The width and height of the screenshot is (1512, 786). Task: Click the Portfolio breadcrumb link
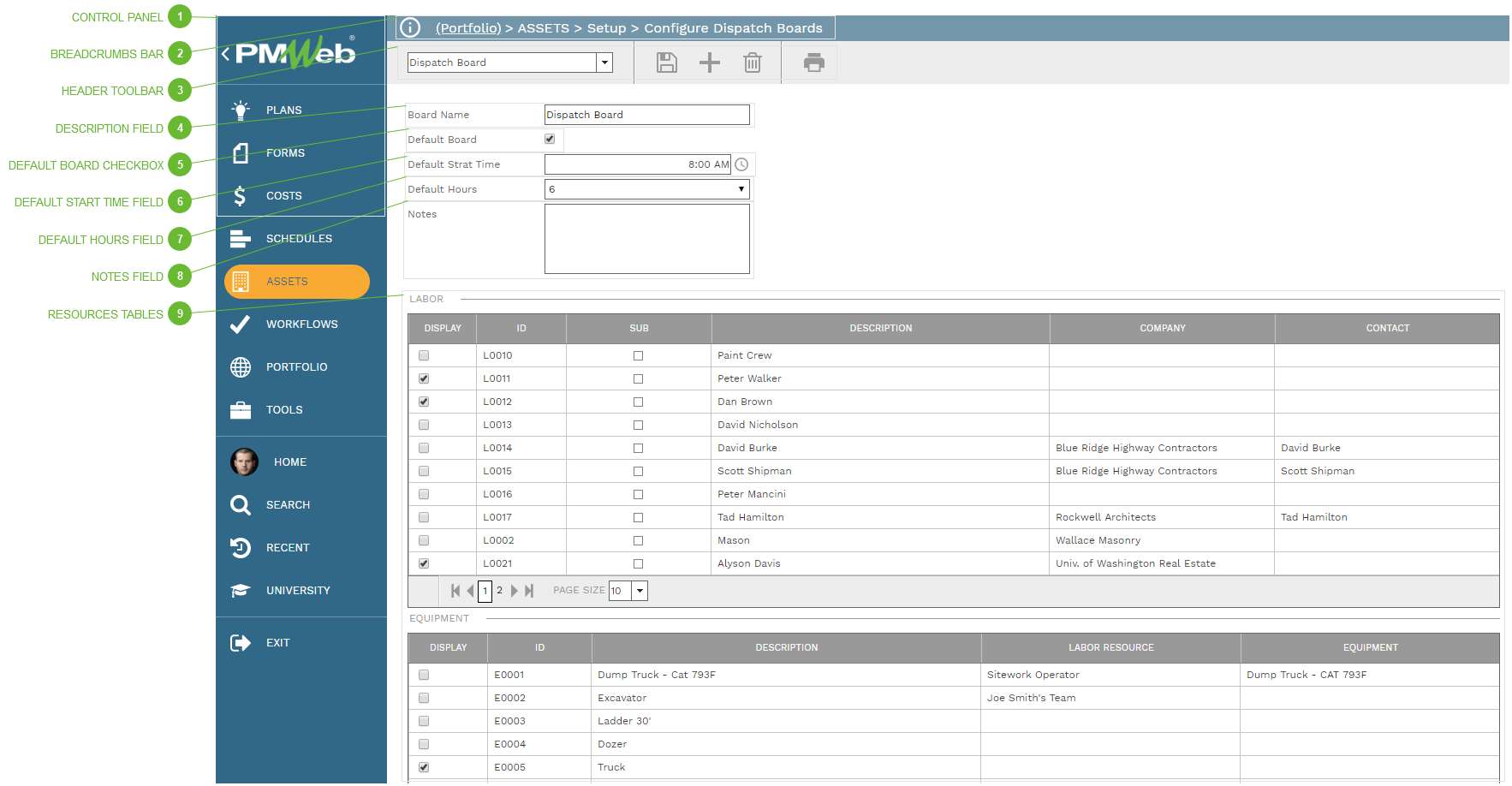click(467, 27)
